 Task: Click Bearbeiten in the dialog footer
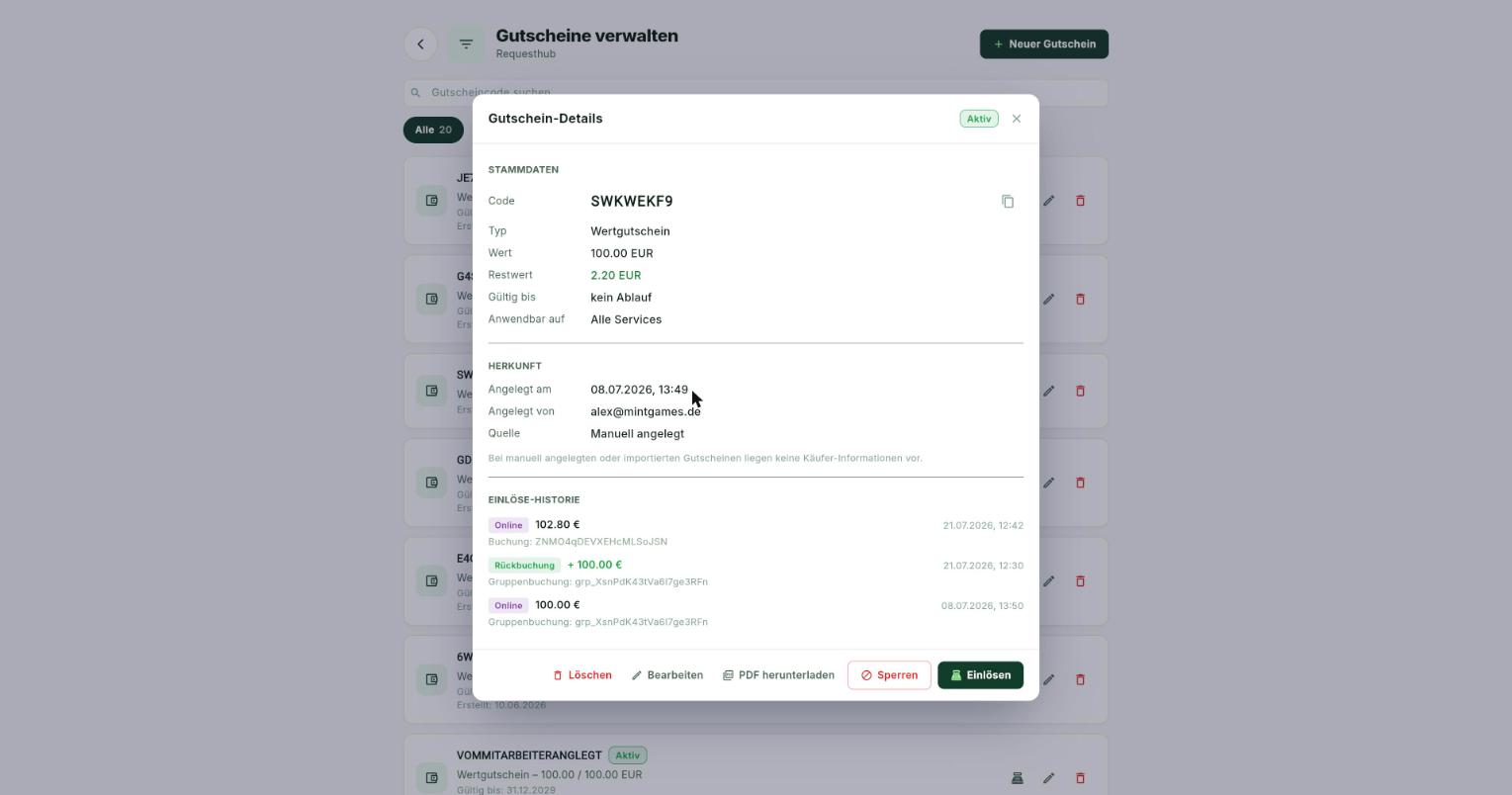667,675
